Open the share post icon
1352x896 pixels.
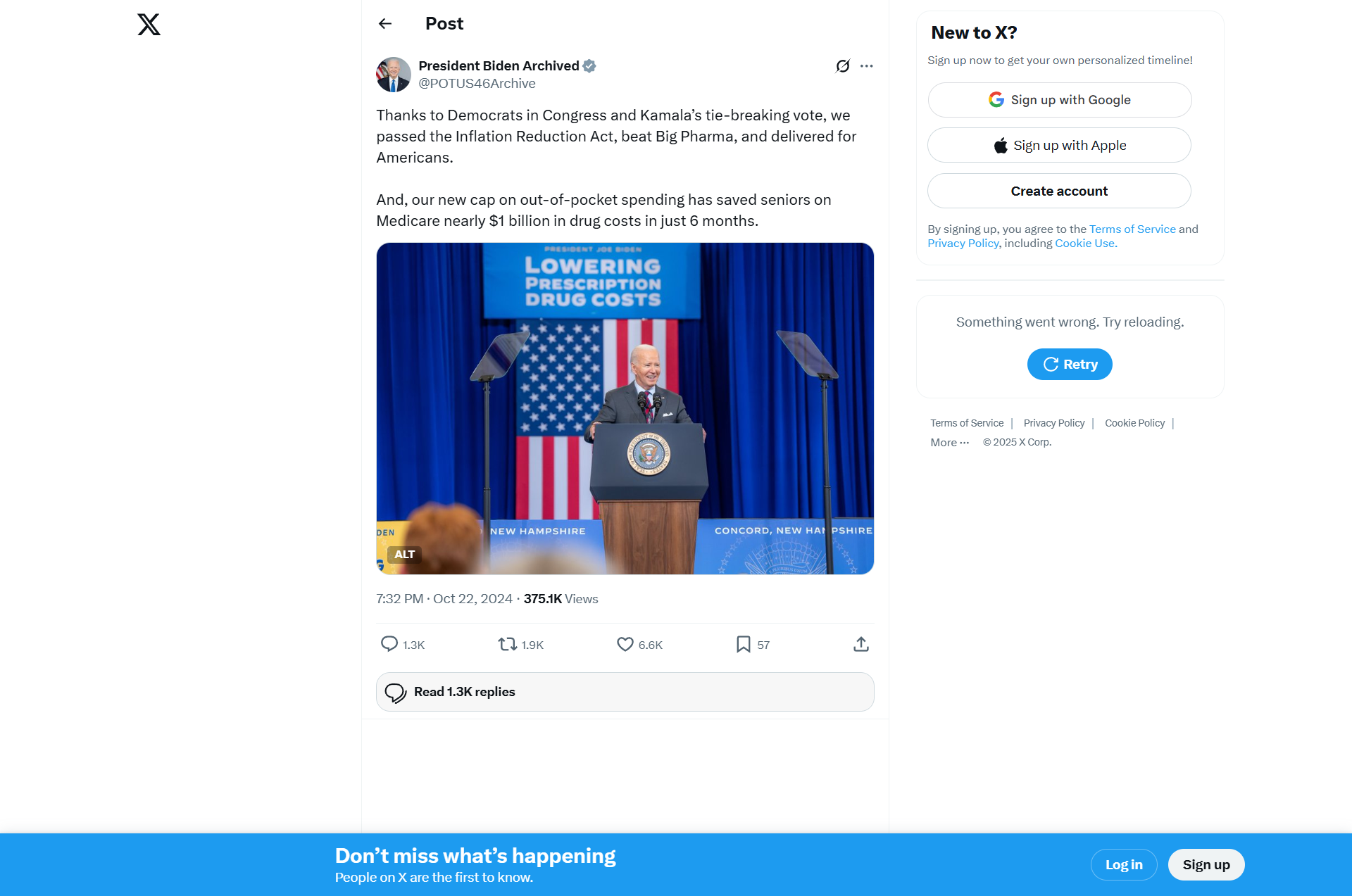click(x=861, y=644)
